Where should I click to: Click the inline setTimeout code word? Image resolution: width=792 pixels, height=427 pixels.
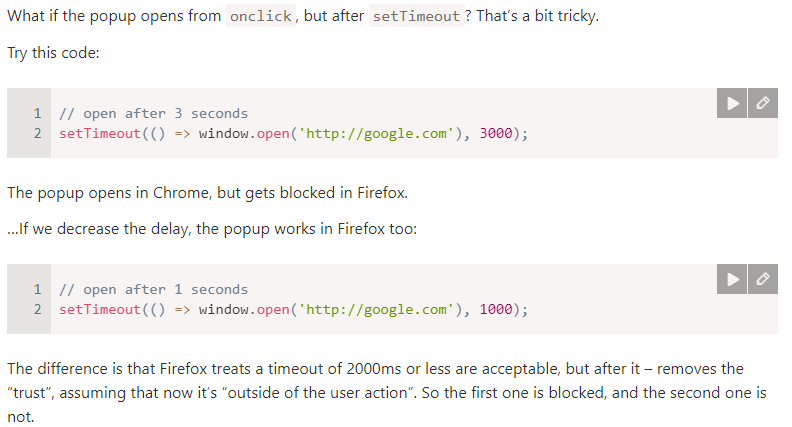pos(417,16)
